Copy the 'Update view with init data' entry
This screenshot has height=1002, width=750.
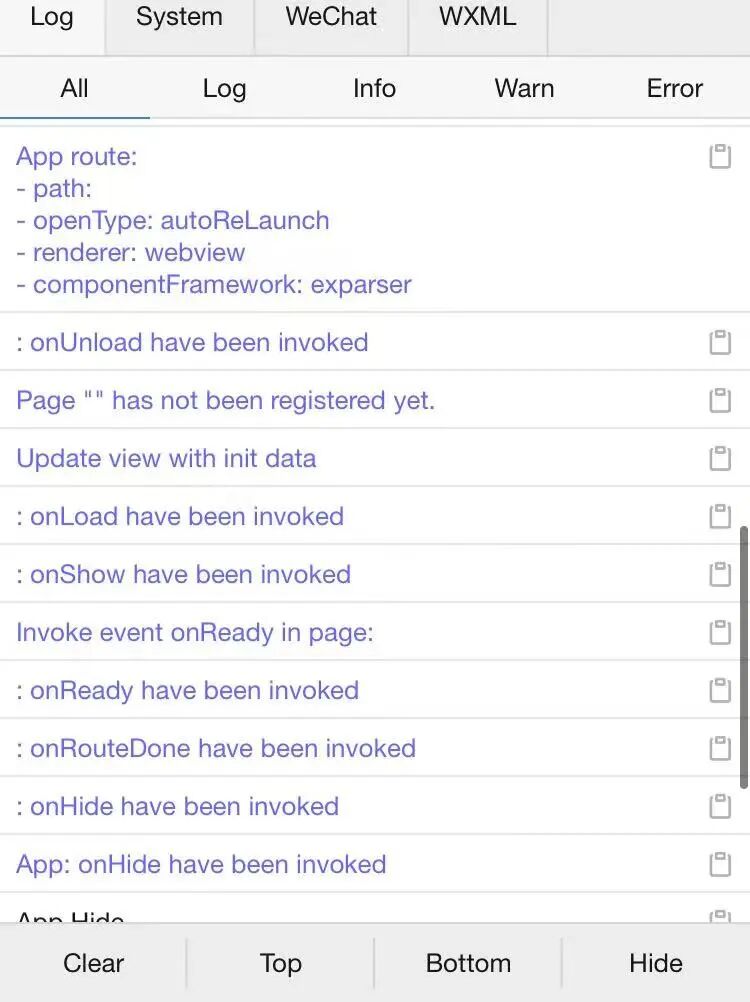[720, 458]
